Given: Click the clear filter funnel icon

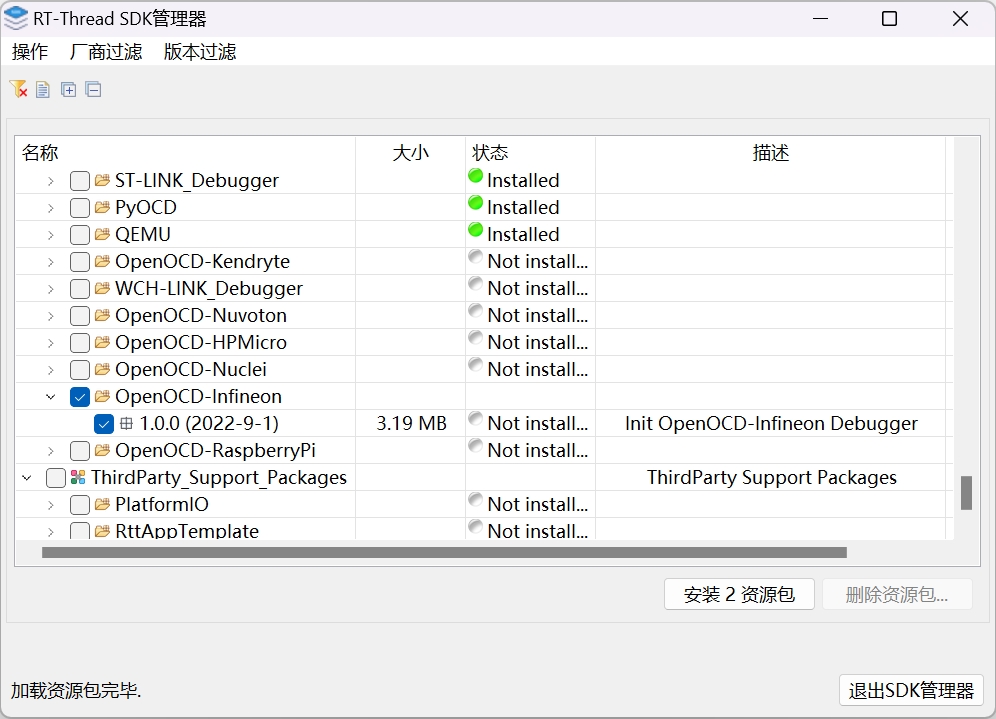Looking at the screenshot, I should coord(18,90).
